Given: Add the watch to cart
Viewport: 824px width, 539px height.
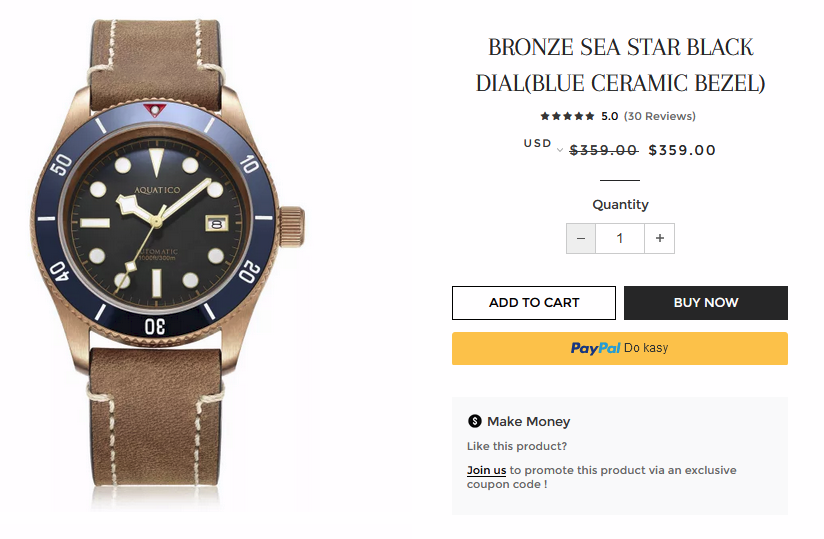Looking at the screenshot, I should tap(534, 303).
